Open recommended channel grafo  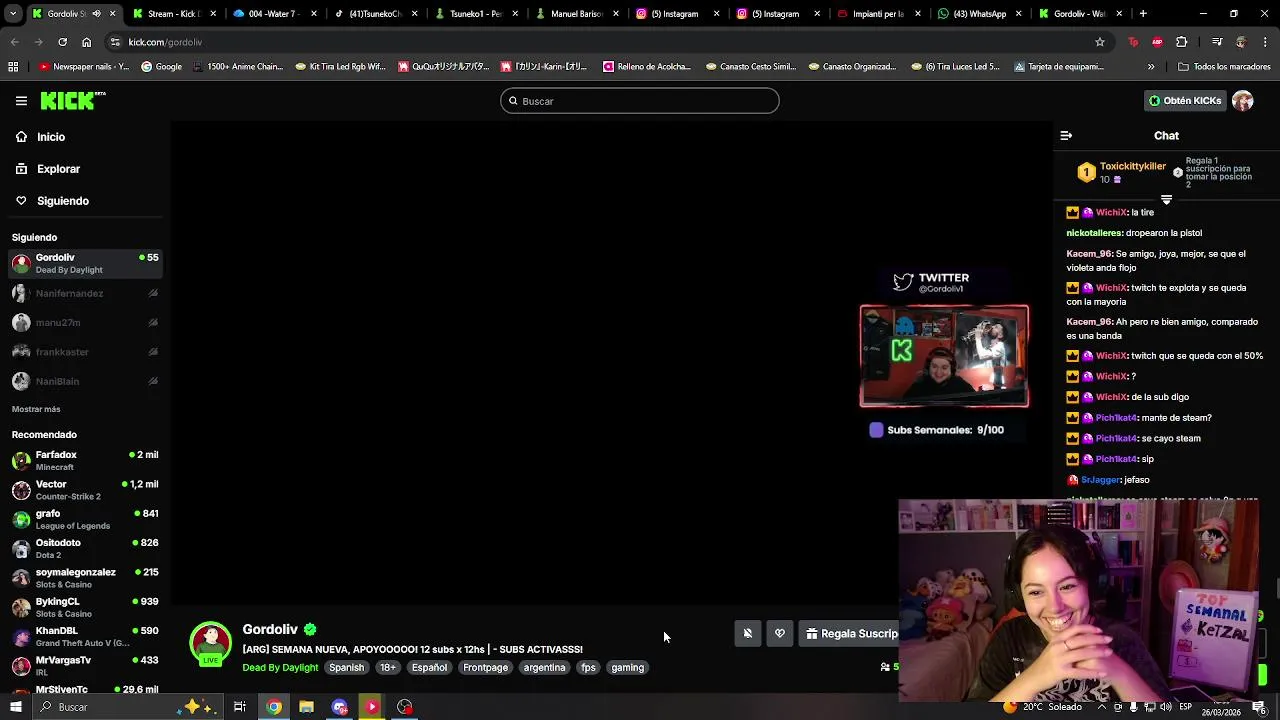[85, 519]
